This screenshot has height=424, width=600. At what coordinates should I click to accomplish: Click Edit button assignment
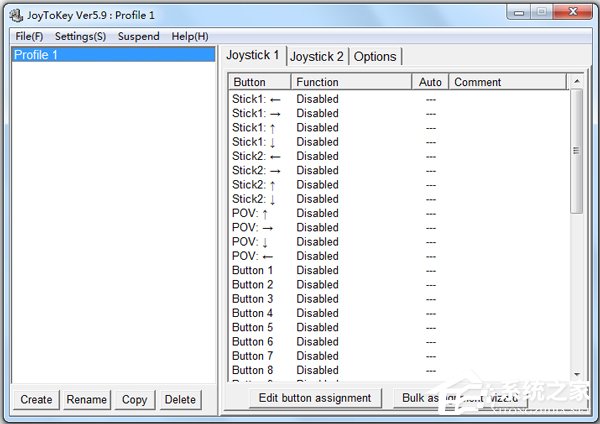pyautogui.click(x=315, y=398)
